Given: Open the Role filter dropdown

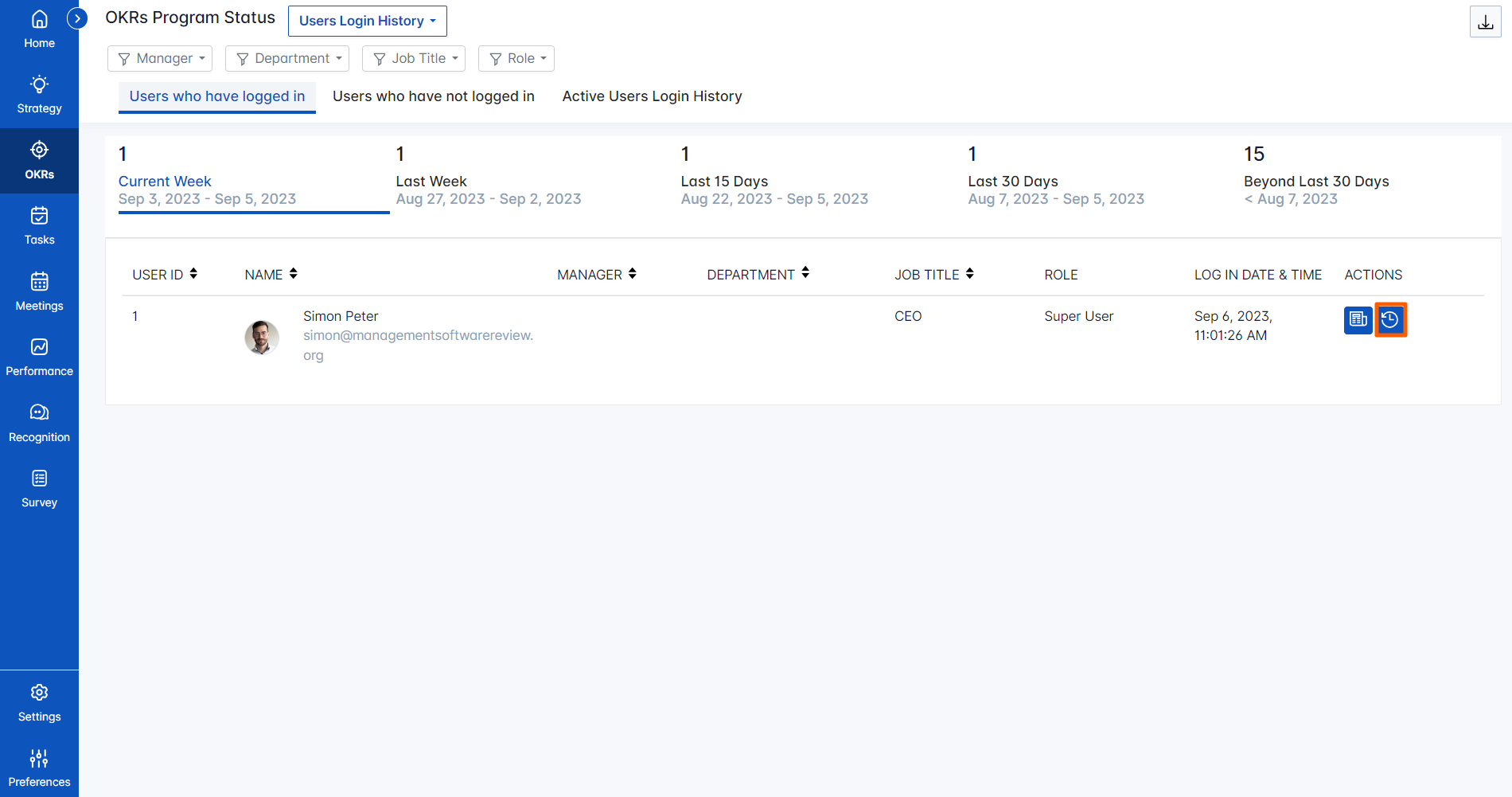Looking at the screenshot, I should tap(516, 58).
